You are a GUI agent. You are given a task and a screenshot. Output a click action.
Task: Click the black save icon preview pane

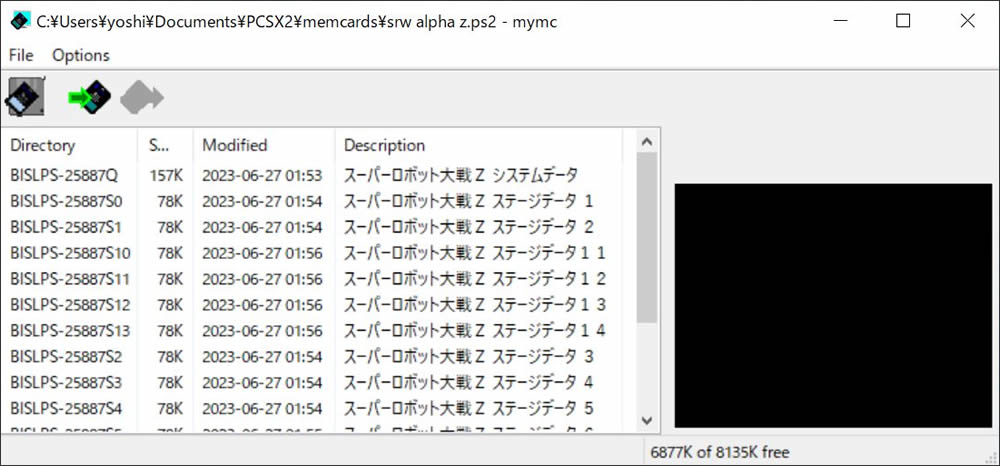(833, 305)
